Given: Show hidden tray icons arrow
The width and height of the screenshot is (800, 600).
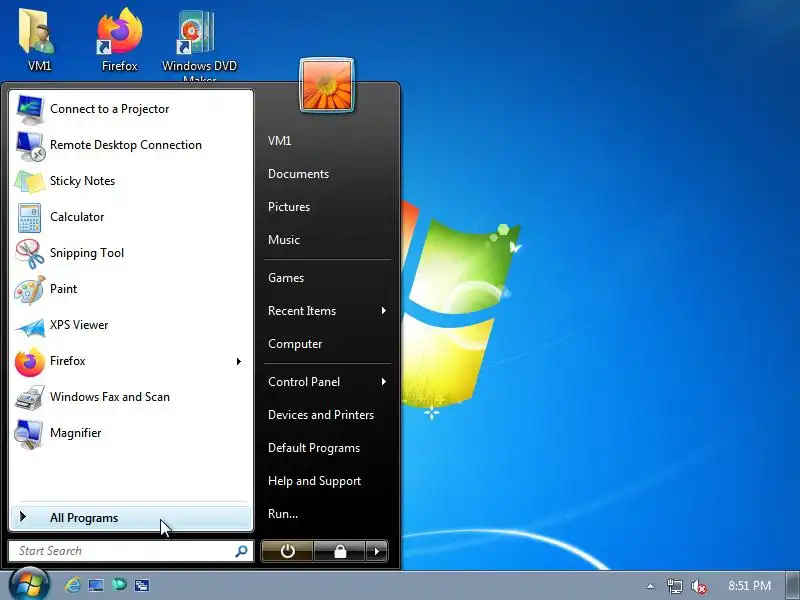Looking at the screenshot, I should click(x=650, y=586).
